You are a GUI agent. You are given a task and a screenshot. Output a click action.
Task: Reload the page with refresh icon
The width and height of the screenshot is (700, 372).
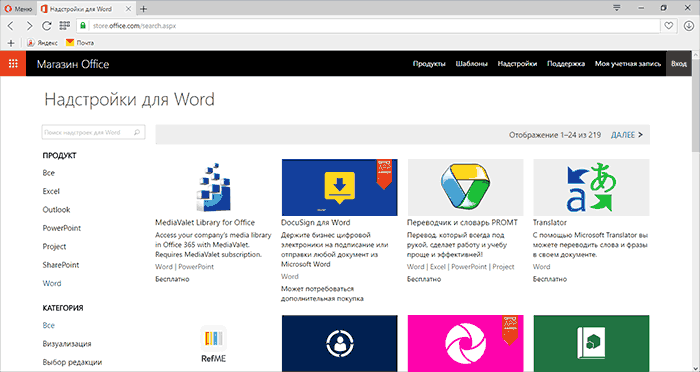46,26
